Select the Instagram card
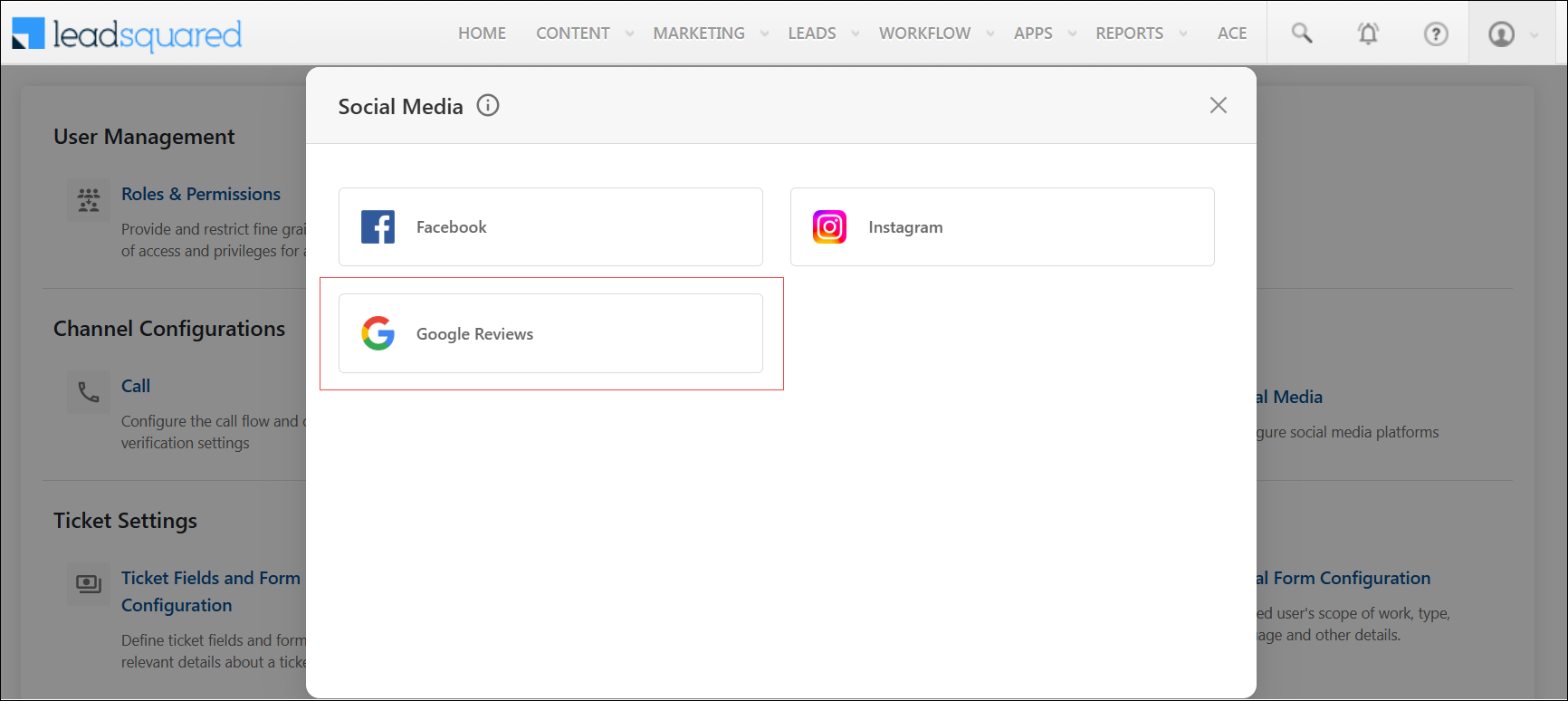 point(1002,226)
